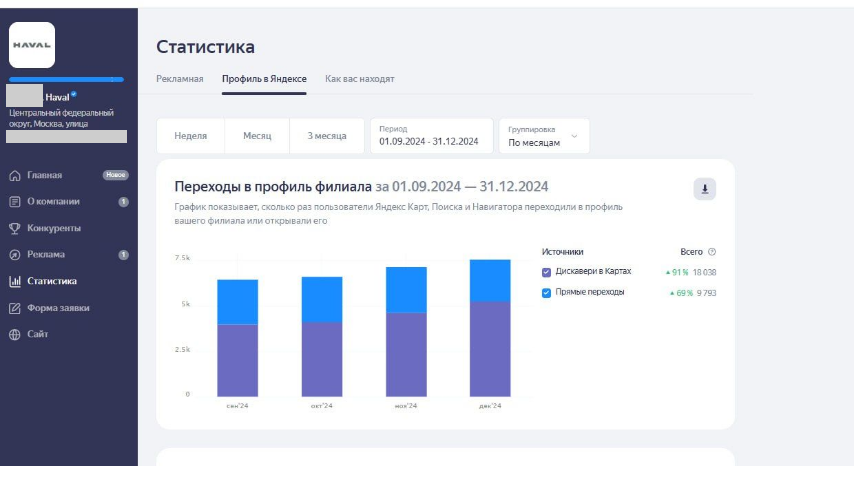The height and width of the screenshot is (480, 854).
Task: Select the Реклама sidebar icon
Action: pos(15,255)
